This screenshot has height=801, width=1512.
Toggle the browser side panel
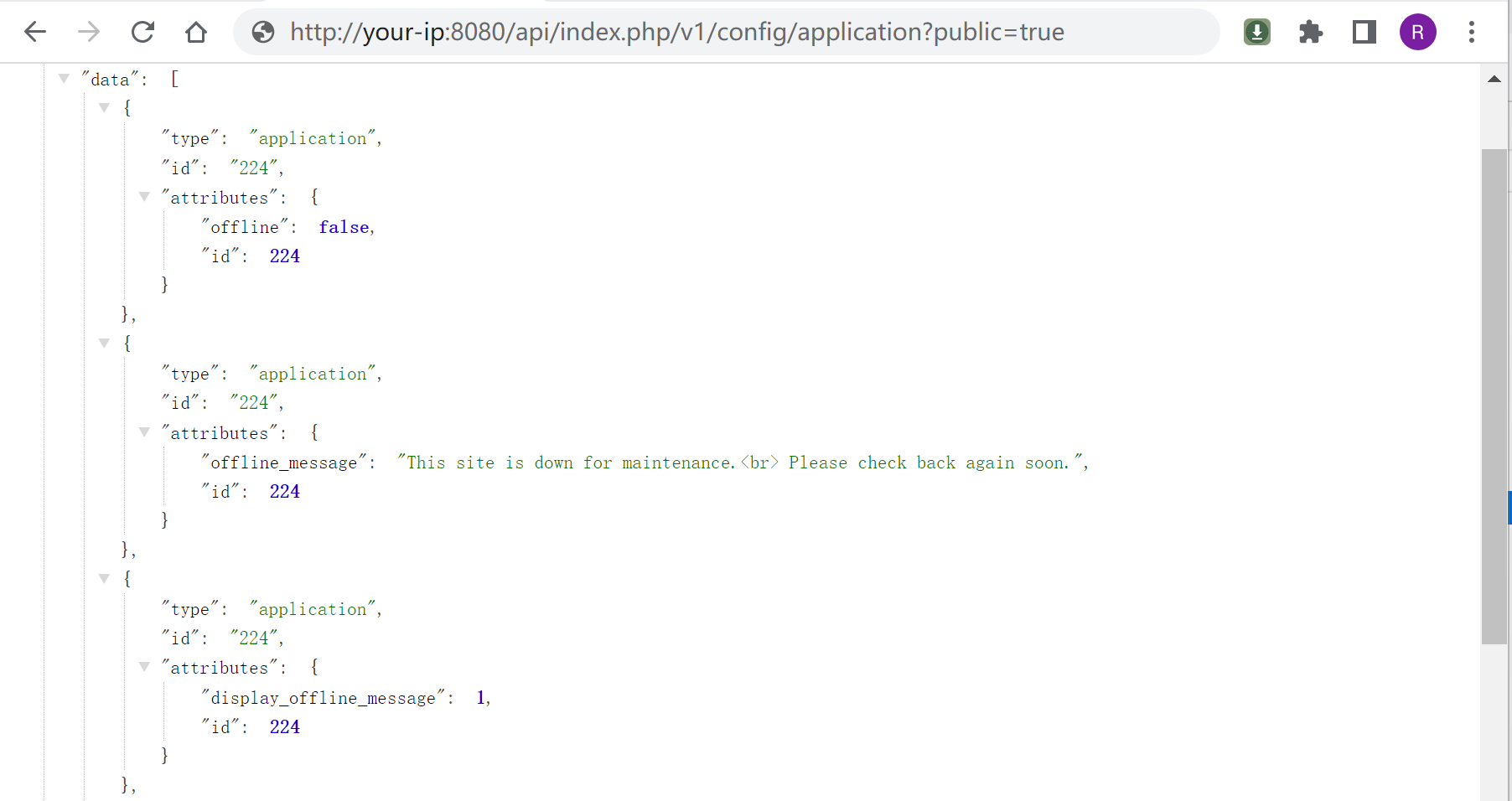point(1364,32)
